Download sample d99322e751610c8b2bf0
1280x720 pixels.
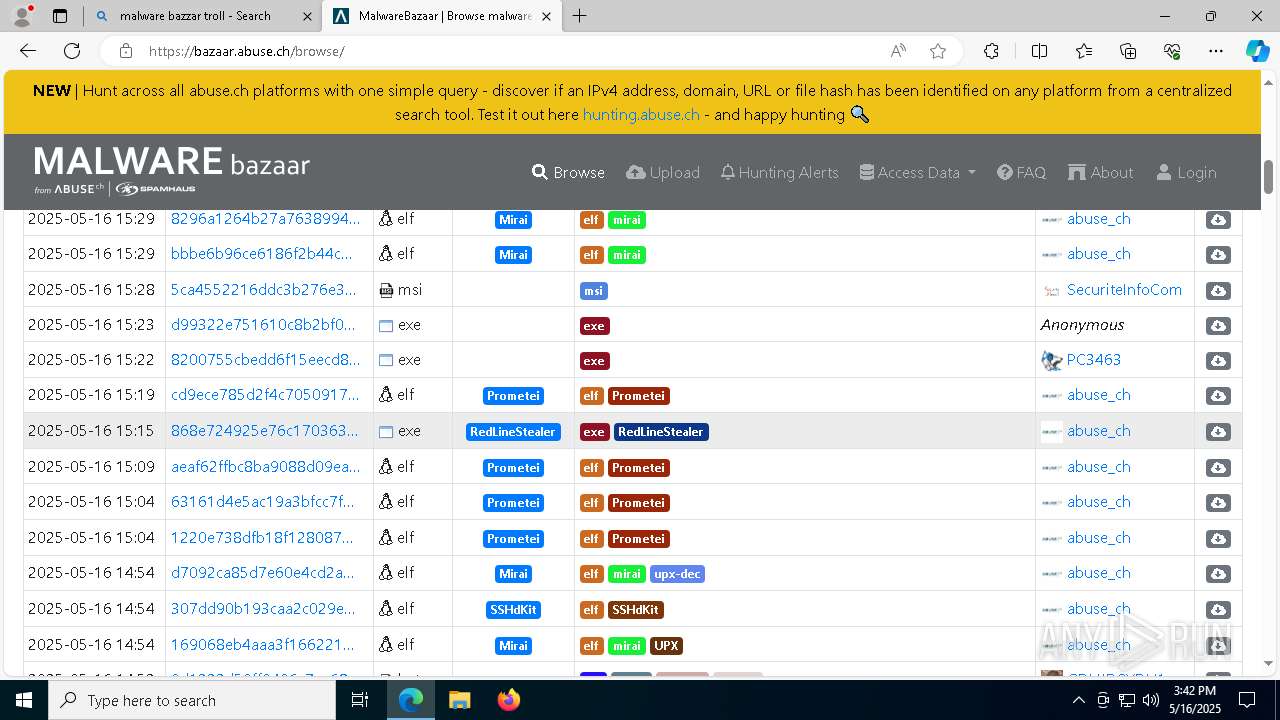pos(1218,326)
